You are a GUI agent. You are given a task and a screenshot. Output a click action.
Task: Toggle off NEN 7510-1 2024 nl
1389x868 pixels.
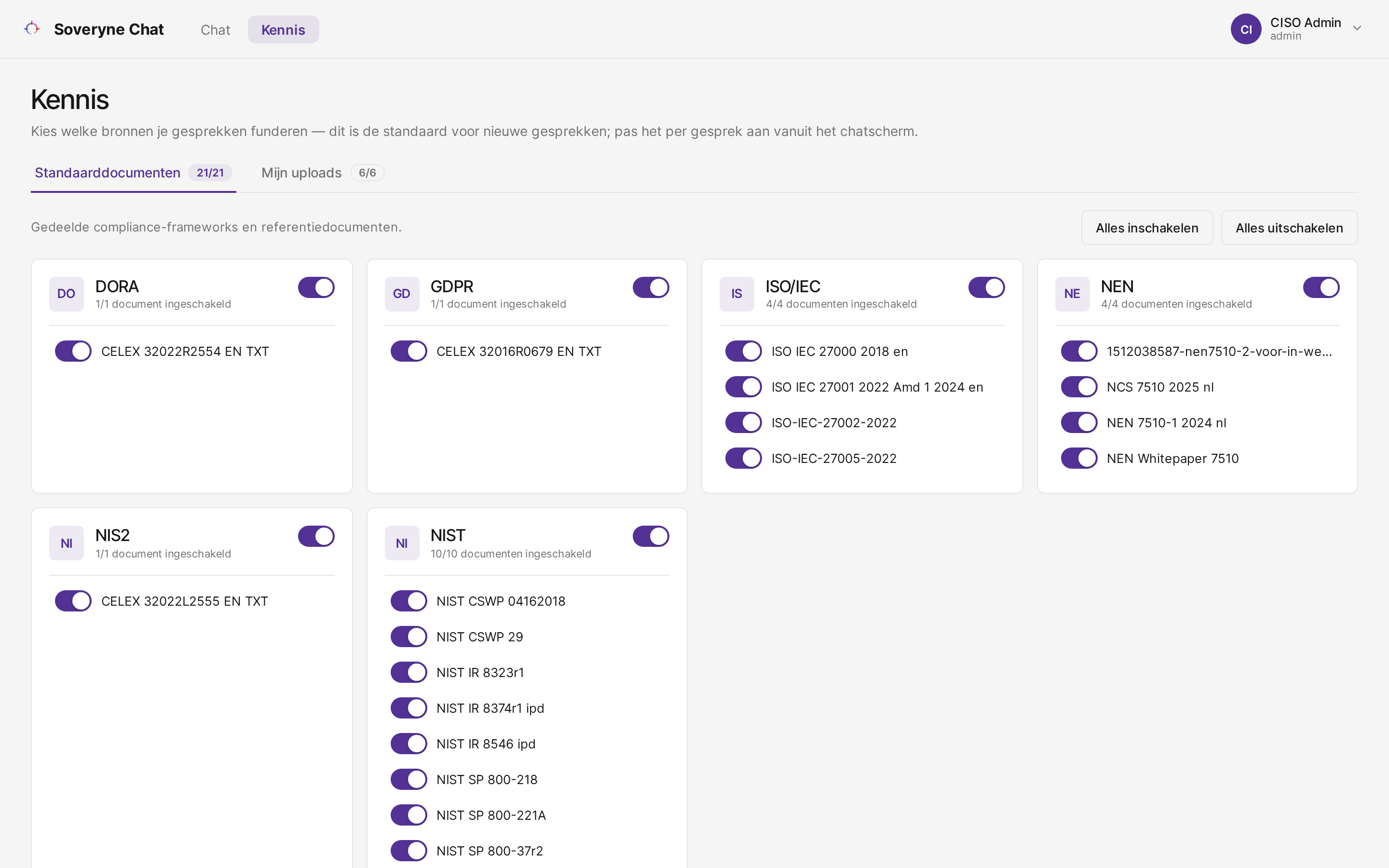(1079, 422)
